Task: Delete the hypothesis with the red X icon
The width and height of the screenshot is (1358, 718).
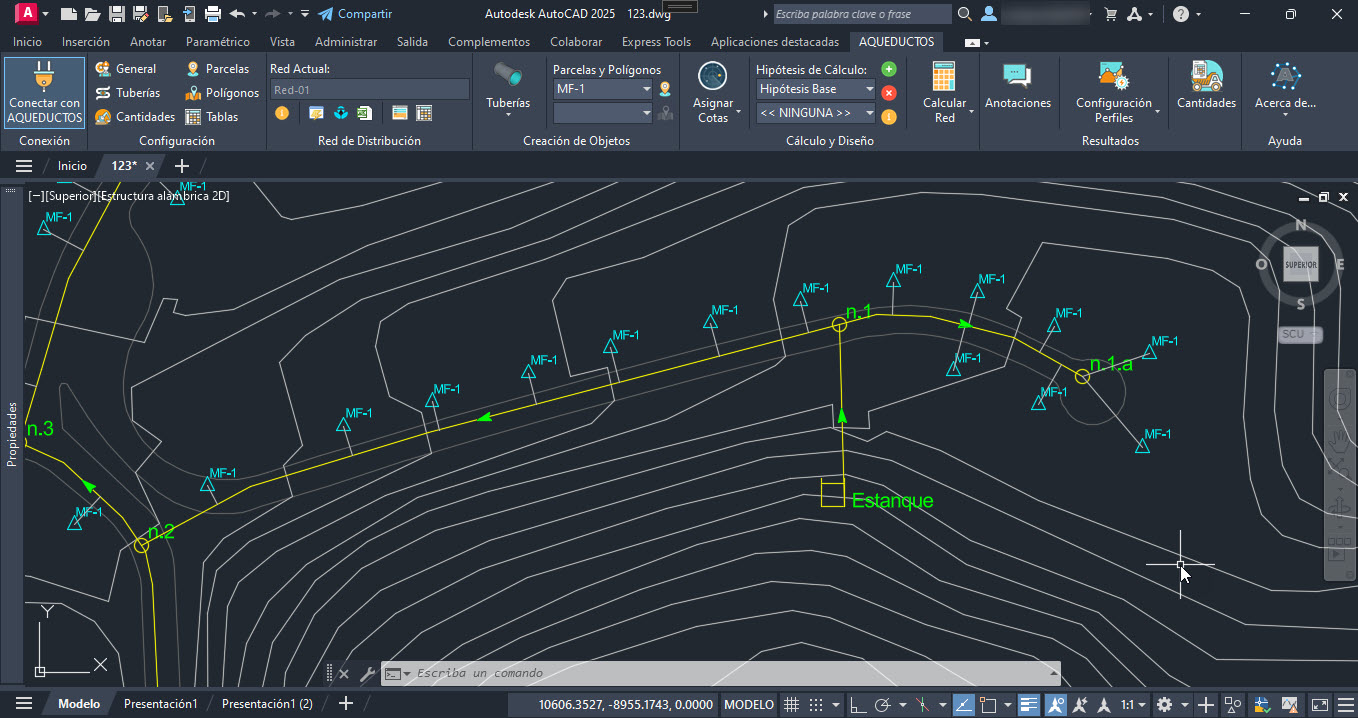Action: [x=888, y=93]
